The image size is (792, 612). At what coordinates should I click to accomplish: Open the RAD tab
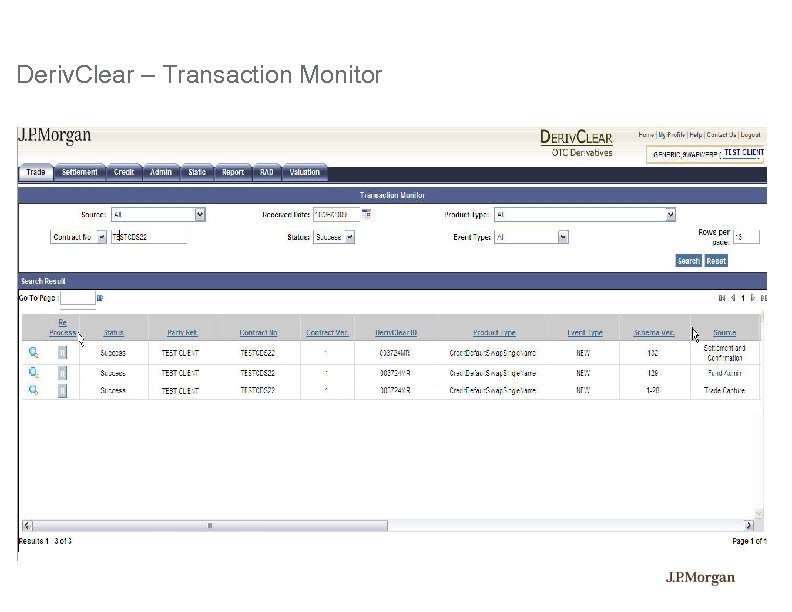(267, 172)
